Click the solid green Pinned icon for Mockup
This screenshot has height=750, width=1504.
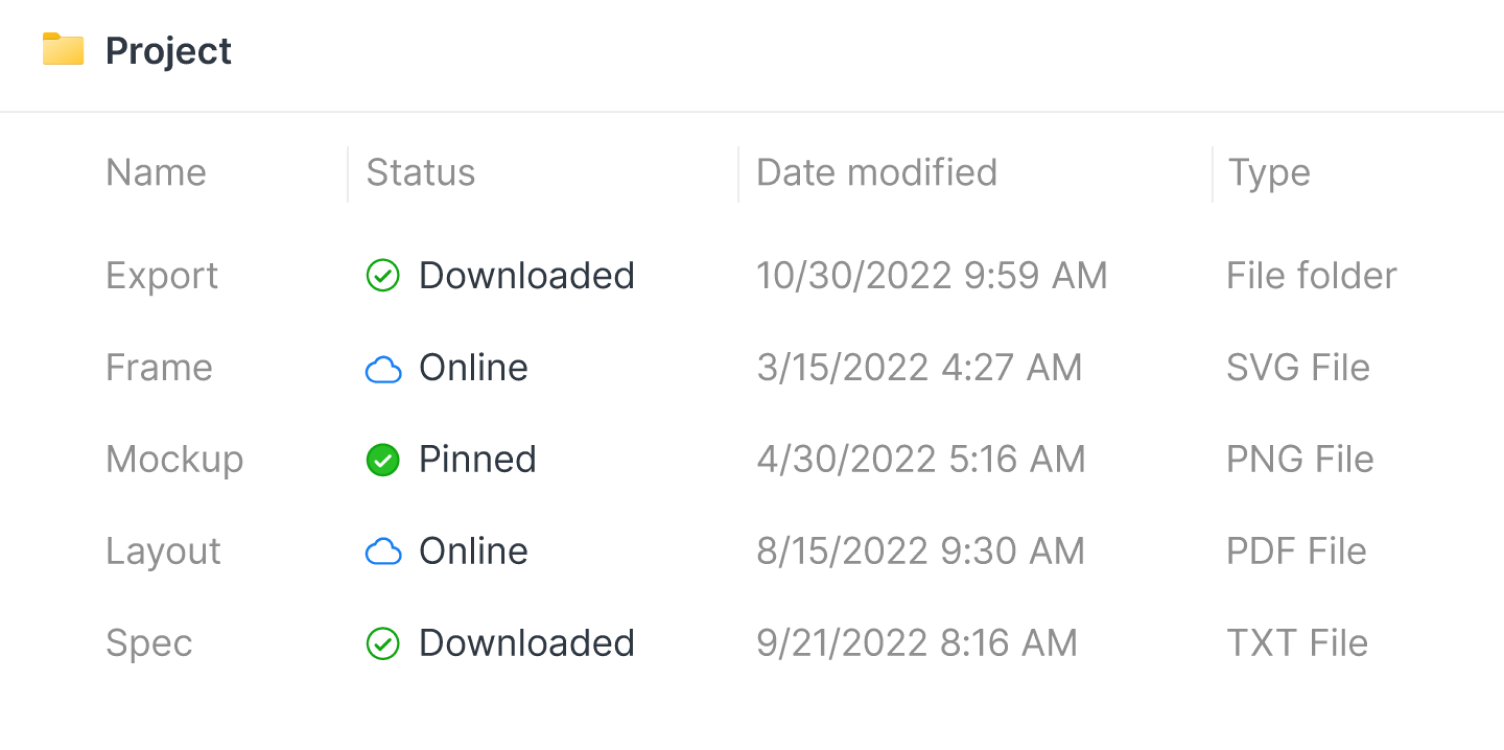pyautogui.click(x=383, y=460)
